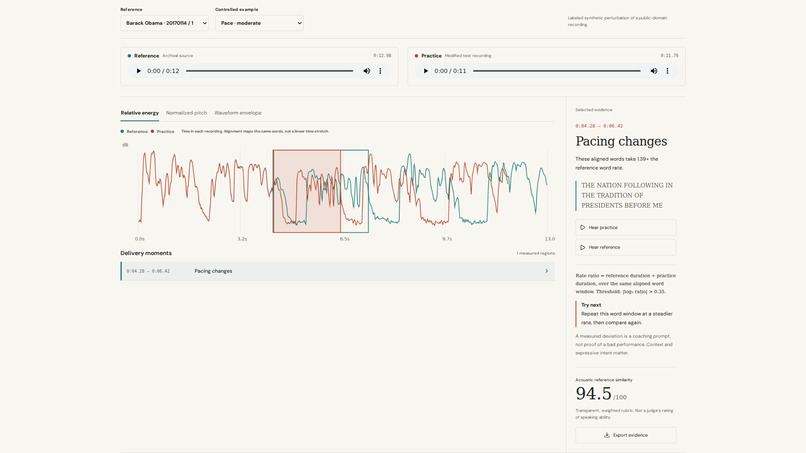
Task: Click the 0:12.98 Reference duration label
Action: tap(382, 56)
